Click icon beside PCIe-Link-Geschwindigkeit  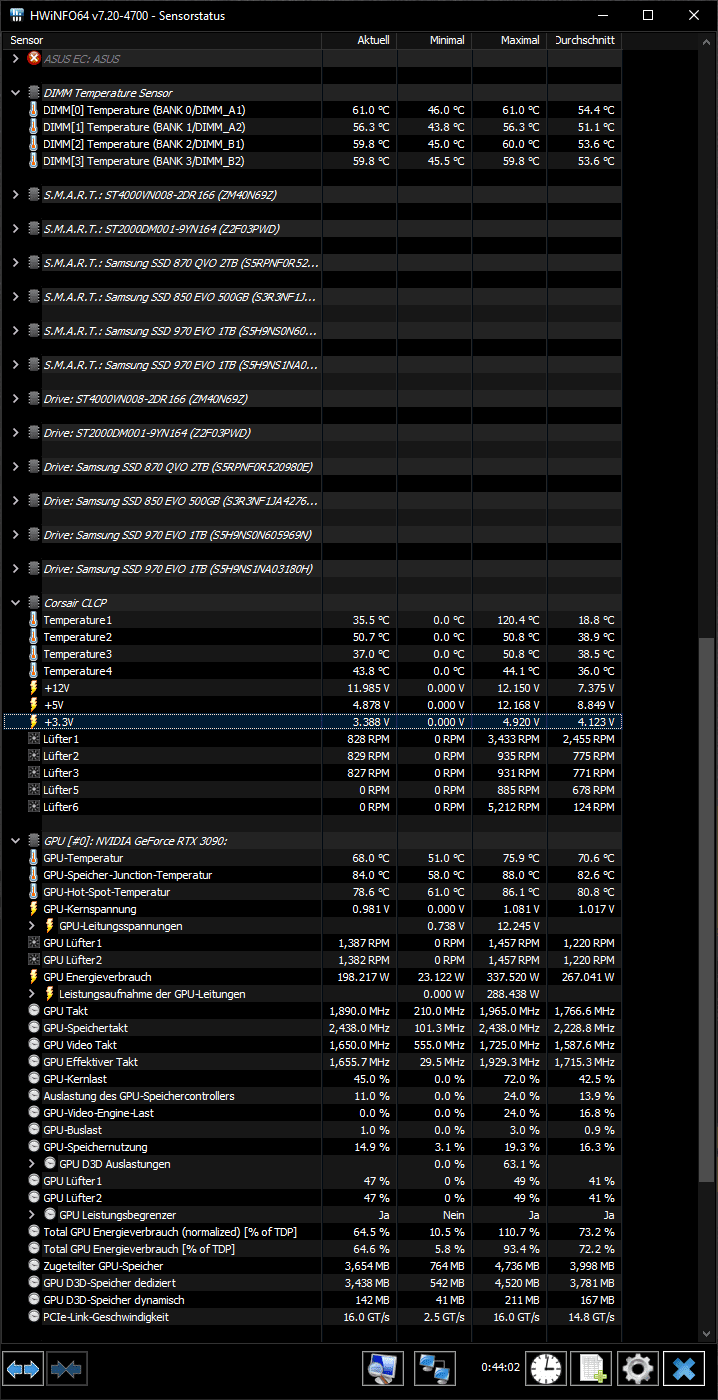(x=34, y=1317)
